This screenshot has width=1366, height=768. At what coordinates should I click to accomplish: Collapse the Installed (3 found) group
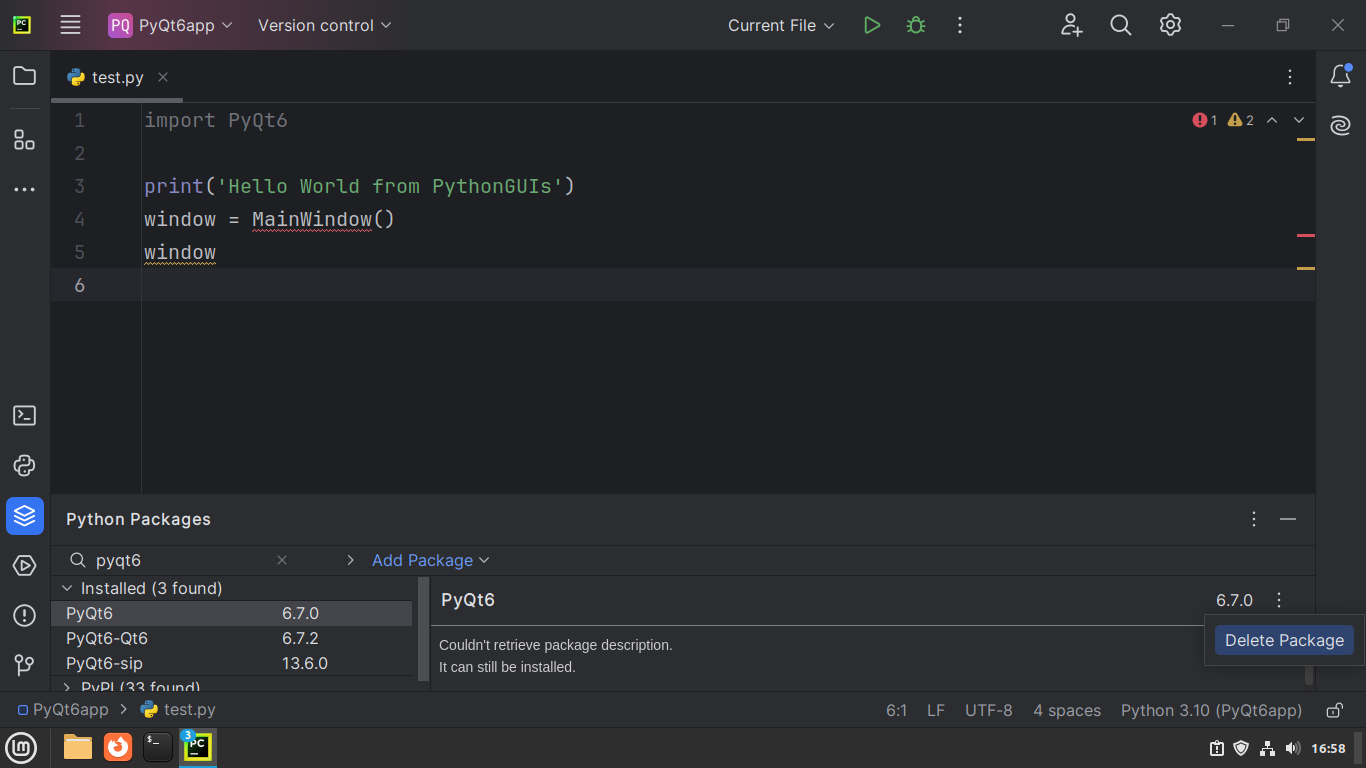tap(68, 588)
